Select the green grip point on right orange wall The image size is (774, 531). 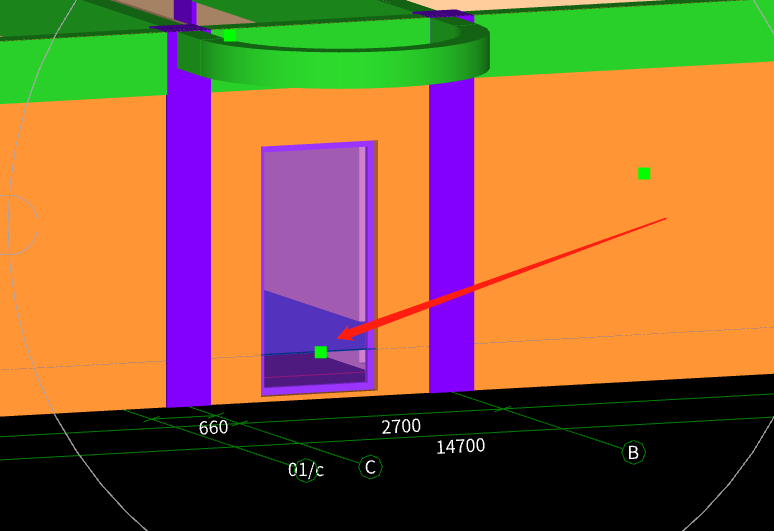click(x=644, y=173)
